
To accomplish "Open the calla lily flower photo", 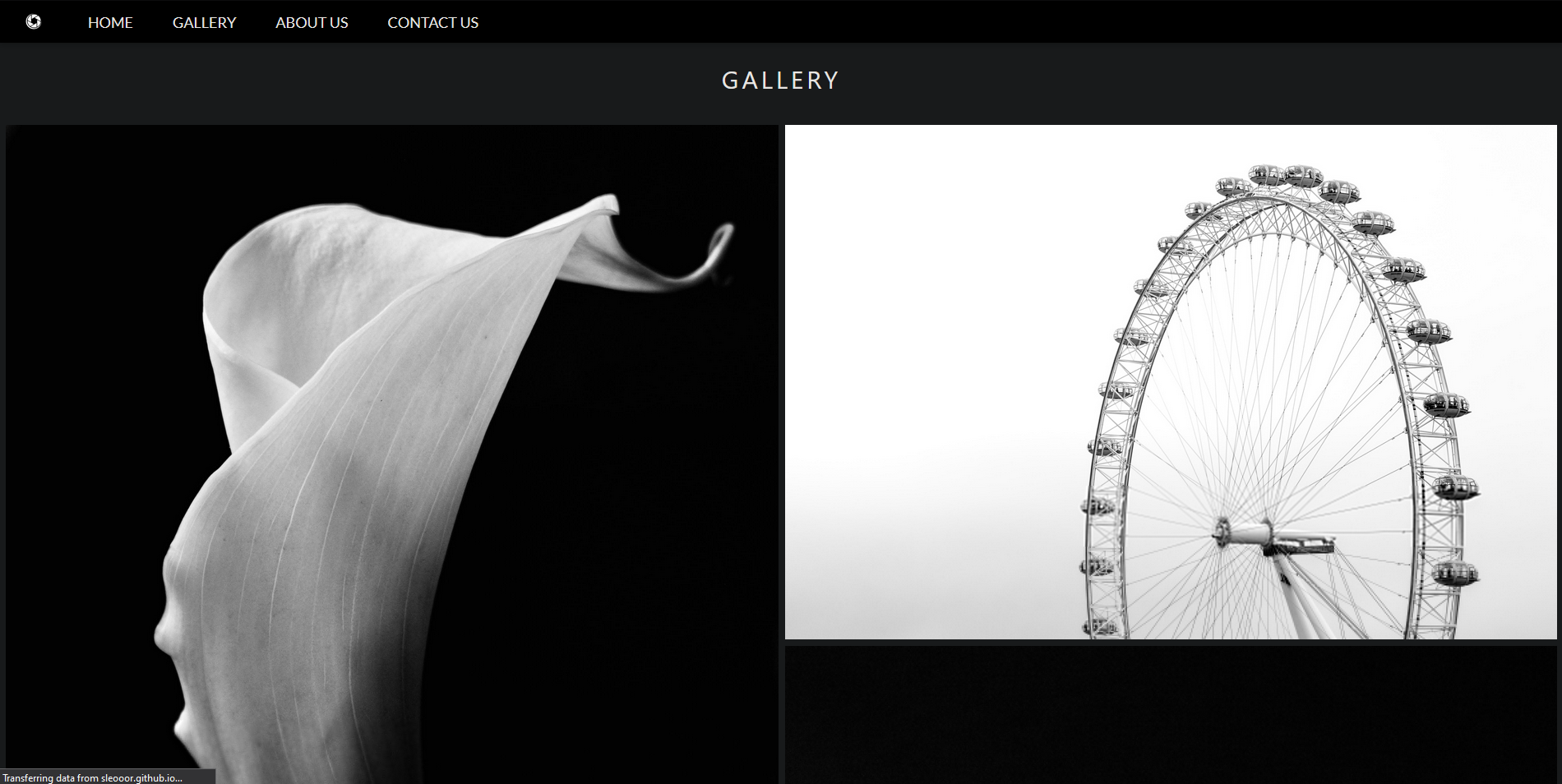I will point(392,454).
